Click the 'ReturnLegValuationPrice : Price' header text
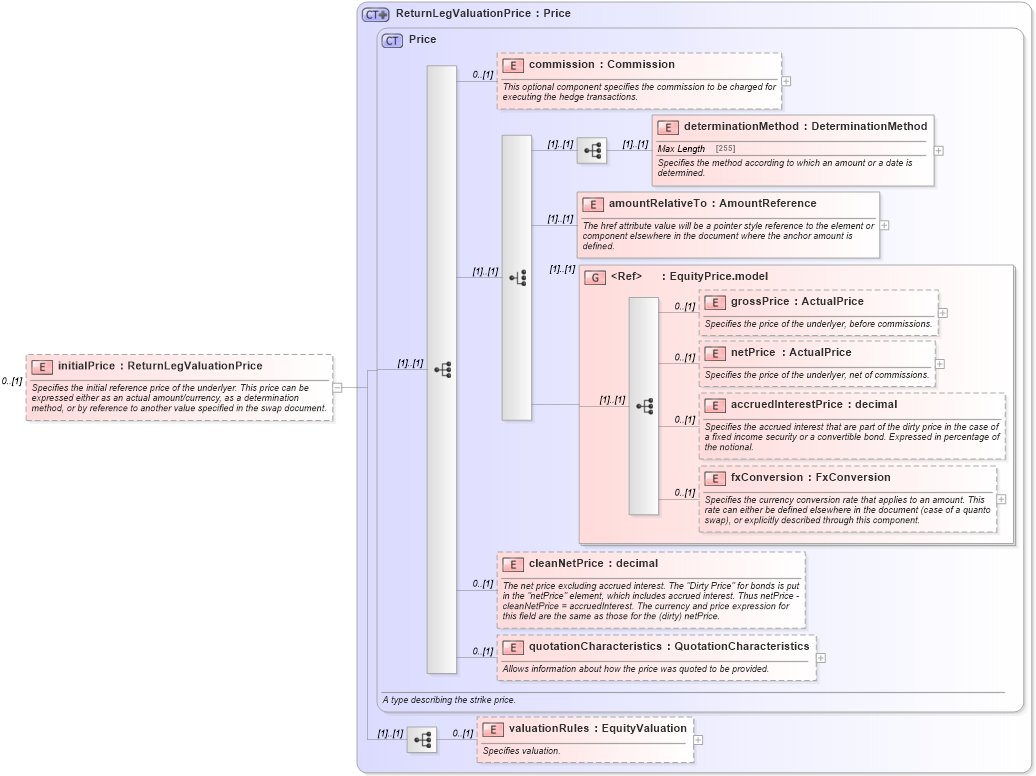This screenshot has width=1036, height=776. [483, 13]
